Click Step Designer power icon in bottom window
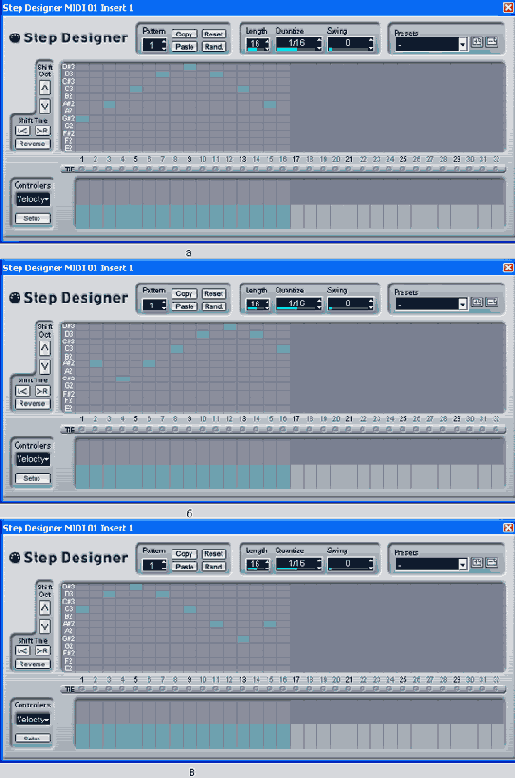This screenshot has height=778, width=515. tap(15, 558)
